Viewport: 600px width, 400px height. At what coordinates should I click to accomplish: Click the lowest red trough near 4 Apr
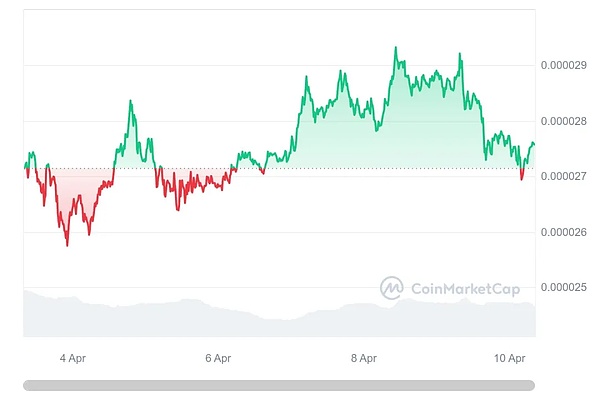click(x=67, y=244)
